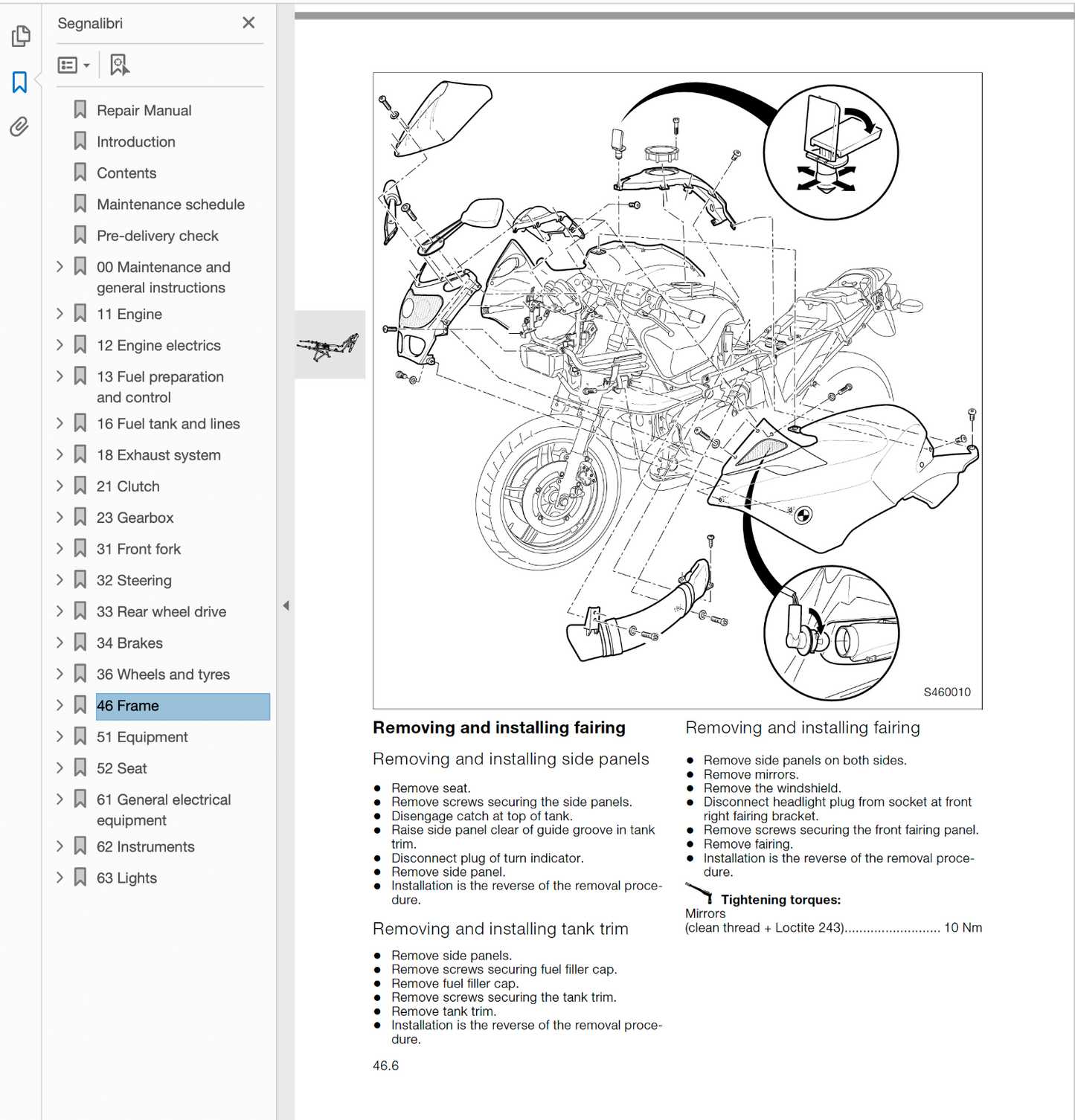Screen dimensions: 1075x1120
Task: Expand the 63 Lights bookmark
Action: point(60,878)
